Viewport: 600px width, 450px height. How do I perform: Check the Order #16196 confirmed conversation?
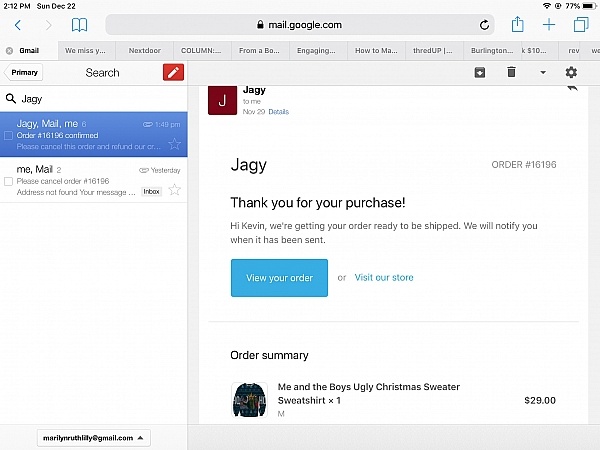tap(9, 135)
